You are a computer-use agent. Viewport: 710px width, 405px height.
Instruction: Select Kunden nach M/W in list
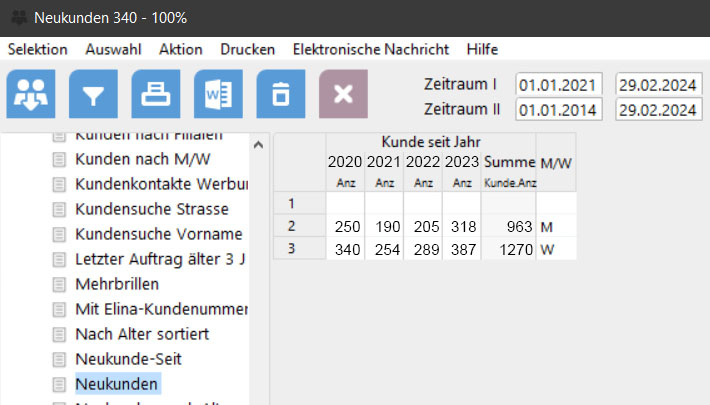(156, 159)
